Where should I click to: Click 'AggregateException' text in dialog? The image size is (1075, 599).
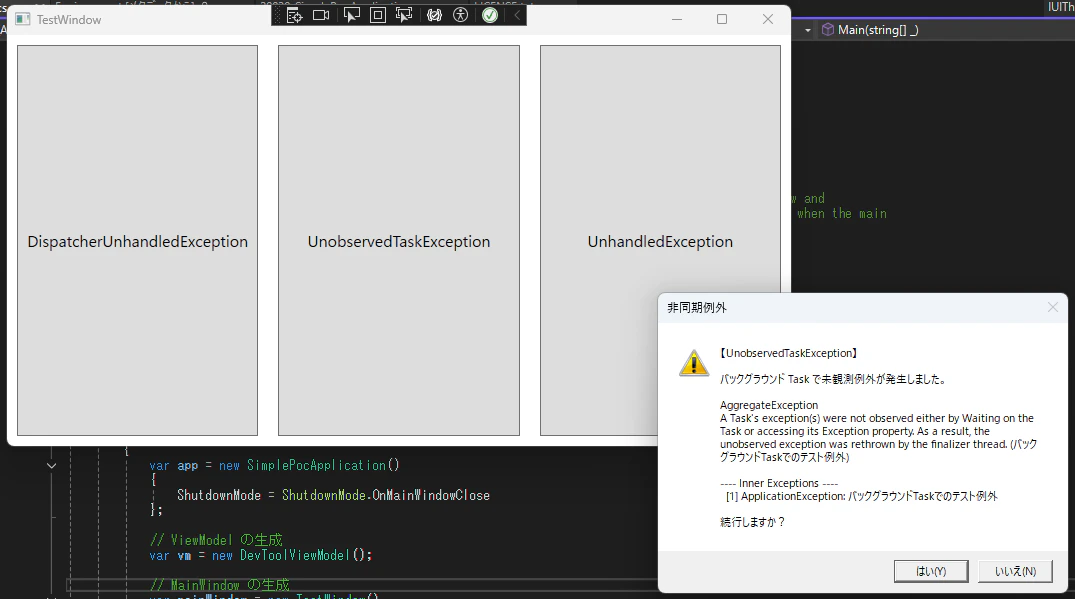[769, 405]
